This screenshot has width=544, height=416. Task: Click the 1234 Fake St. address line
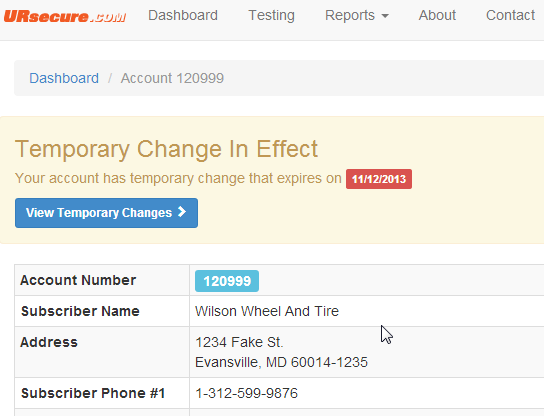tap(239, 342)
